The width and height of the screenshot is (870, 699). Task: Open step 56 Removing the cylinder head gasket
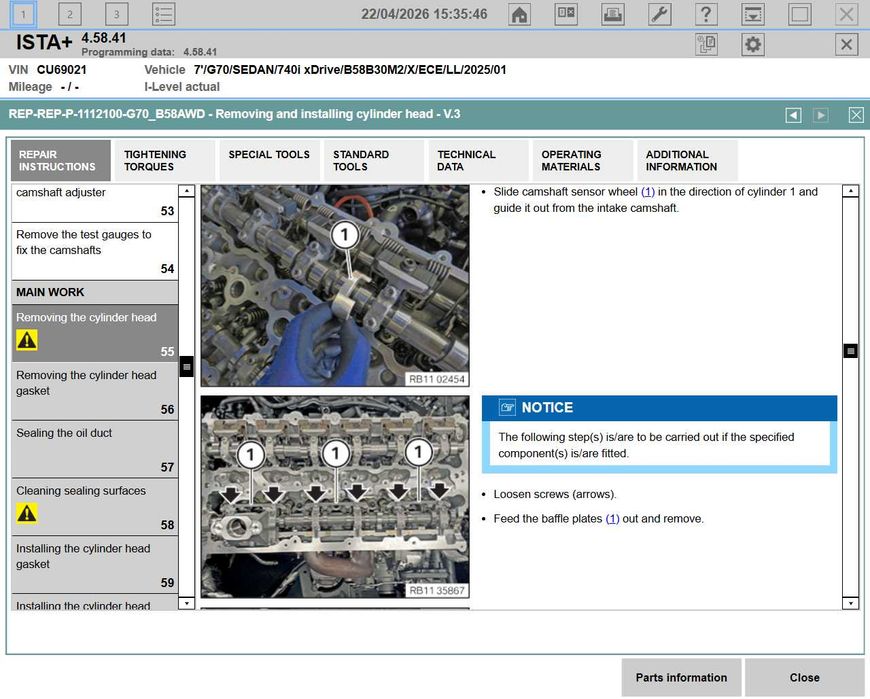tap(95, 391)
